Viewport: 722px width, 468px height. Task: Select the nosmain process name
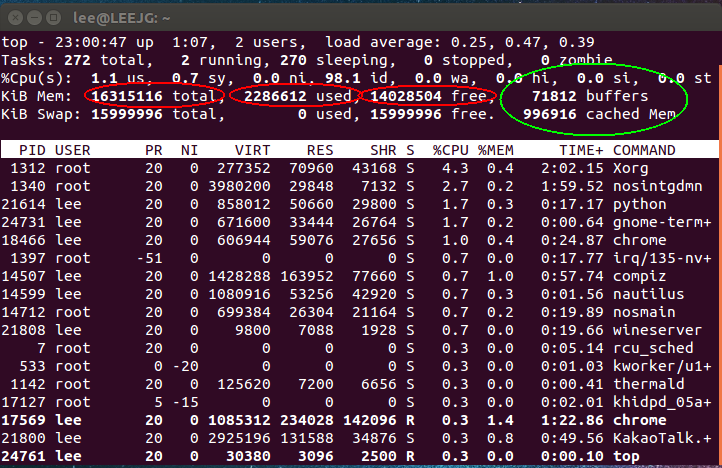point(644,312)
